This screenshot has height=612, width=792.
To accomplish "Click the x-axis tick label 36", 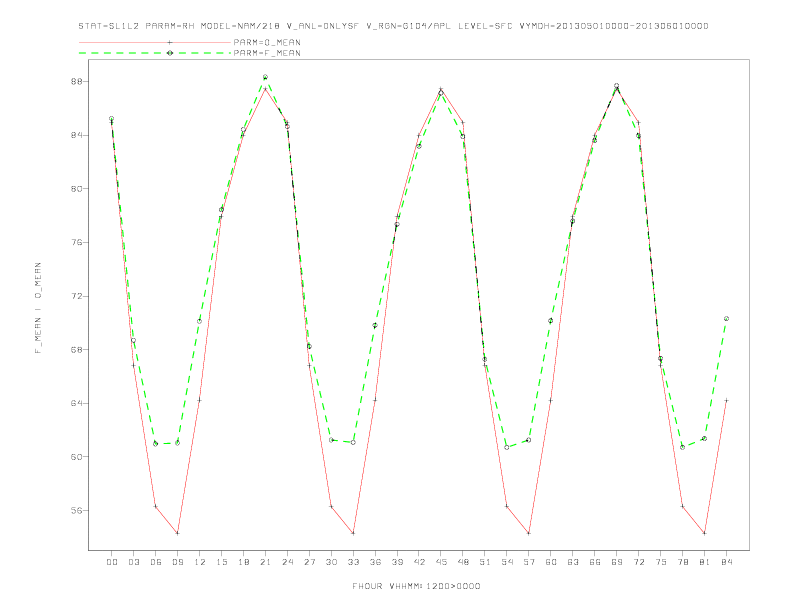I will [x=375, y=562].
